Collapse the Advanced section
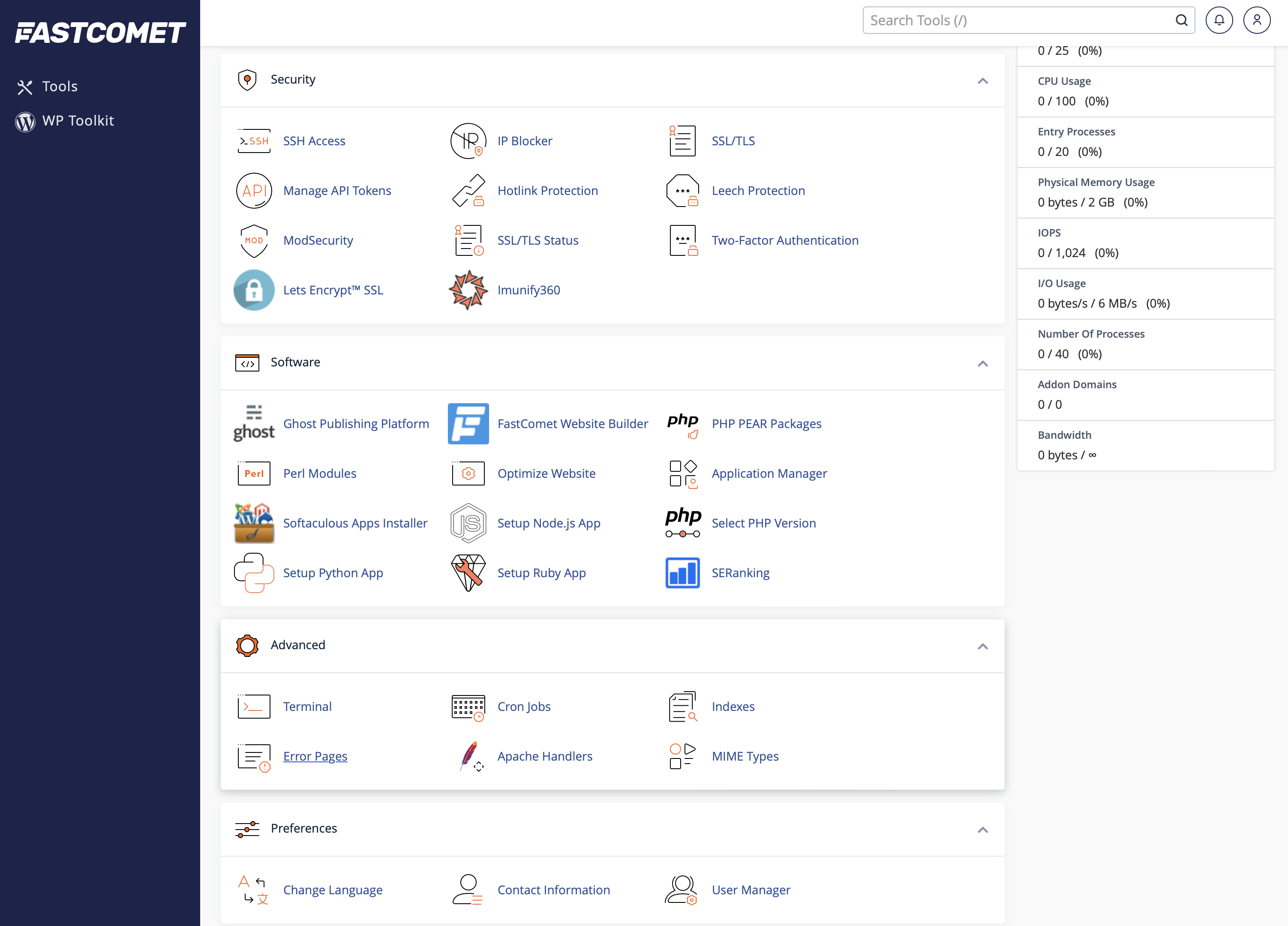This screenshot has width=1288, height=926. point(982,646)
